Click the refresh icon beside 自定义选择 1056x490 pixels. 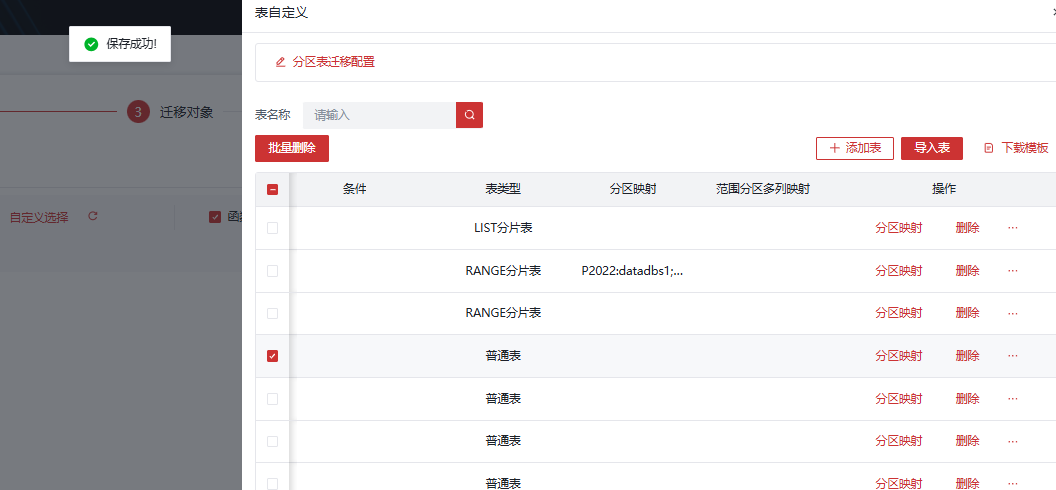(93, 216)
